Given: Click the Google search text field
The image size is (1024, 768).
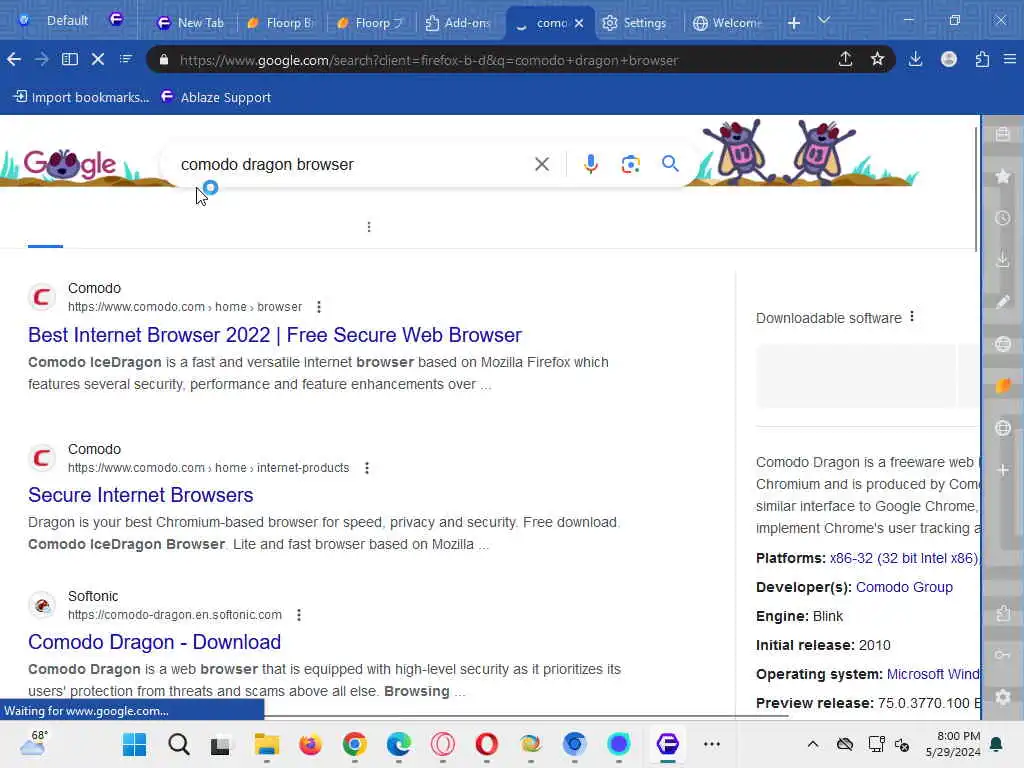Looking at the screenshot, I should (x=353, y=165).
